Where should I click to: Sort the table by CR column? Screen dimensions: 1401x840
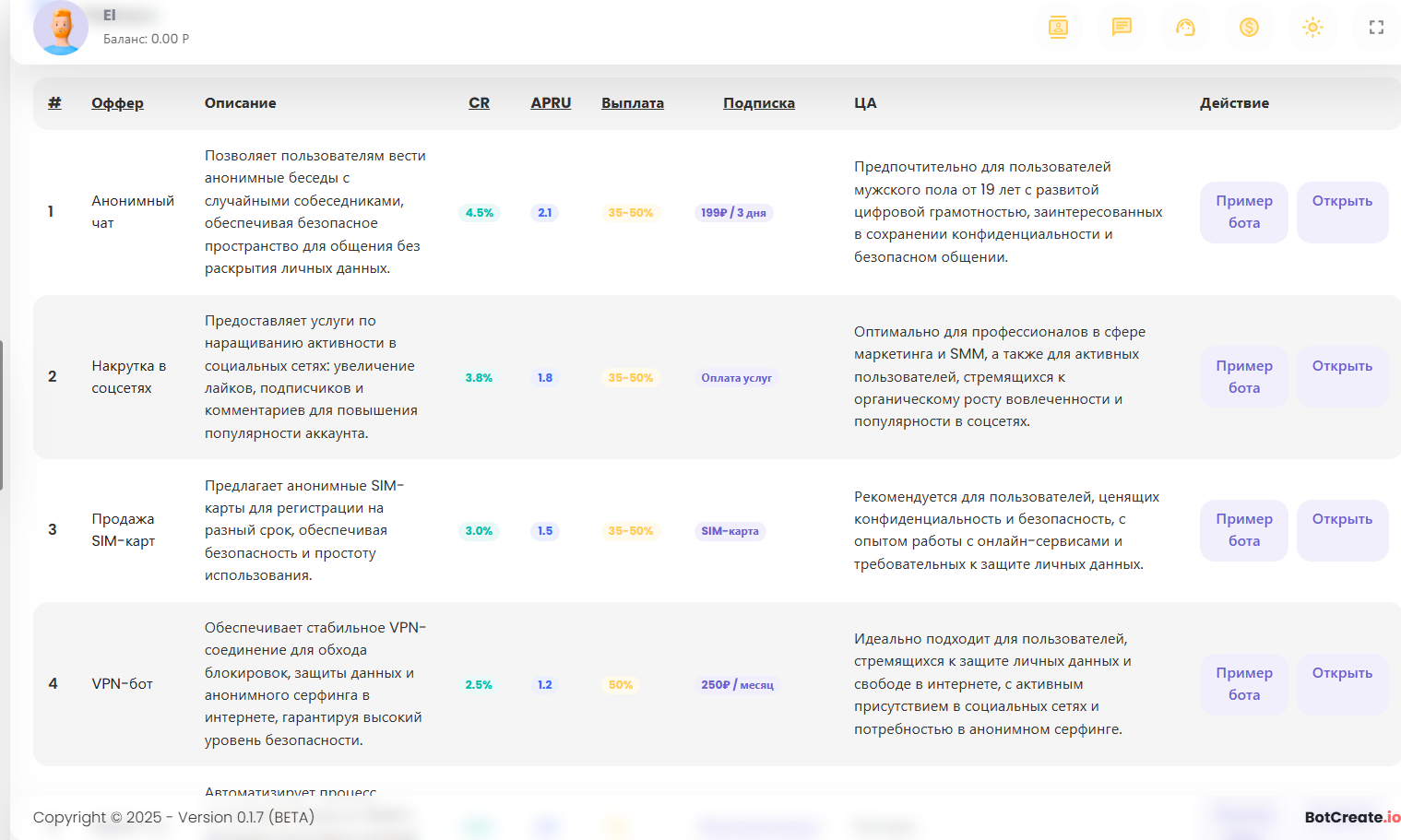pyautogui.click(x=479, y=102)
